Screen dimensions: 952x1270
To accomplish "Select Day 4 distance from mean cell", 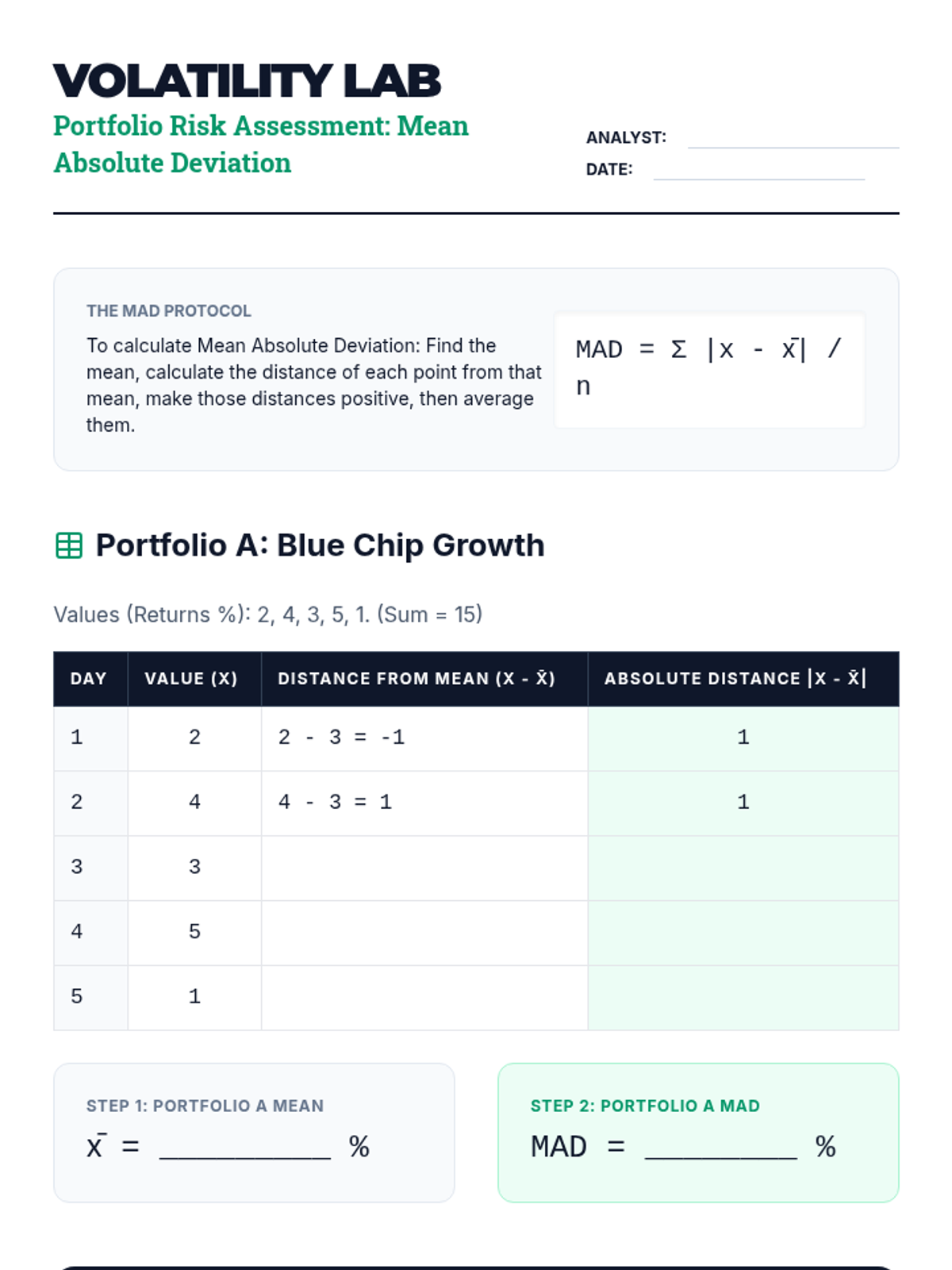I will [424, 933].
